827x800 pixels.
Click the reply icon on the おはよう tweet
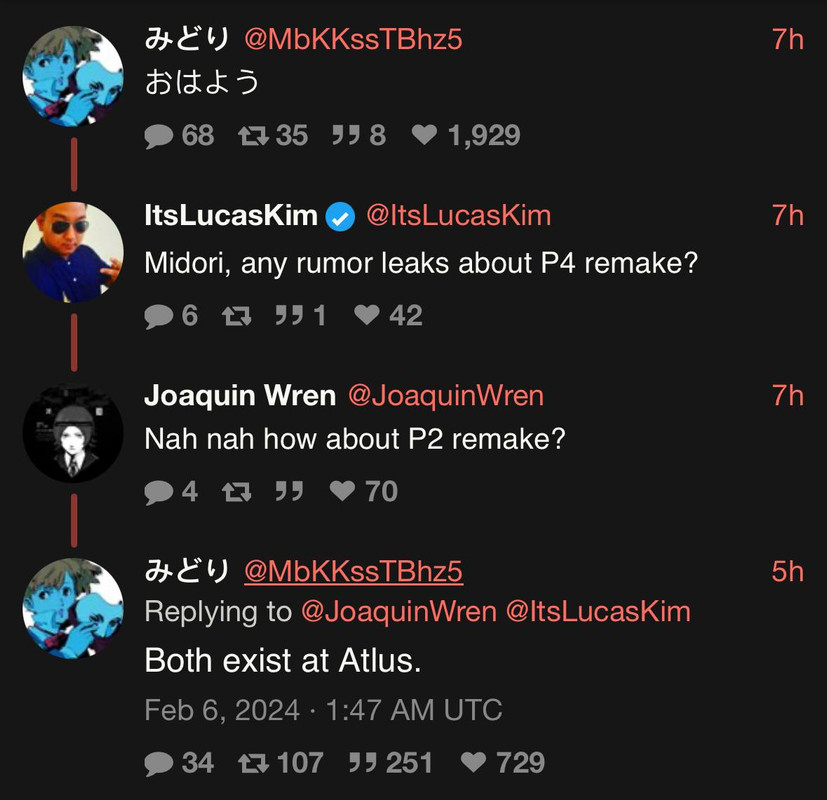(160, 136)
